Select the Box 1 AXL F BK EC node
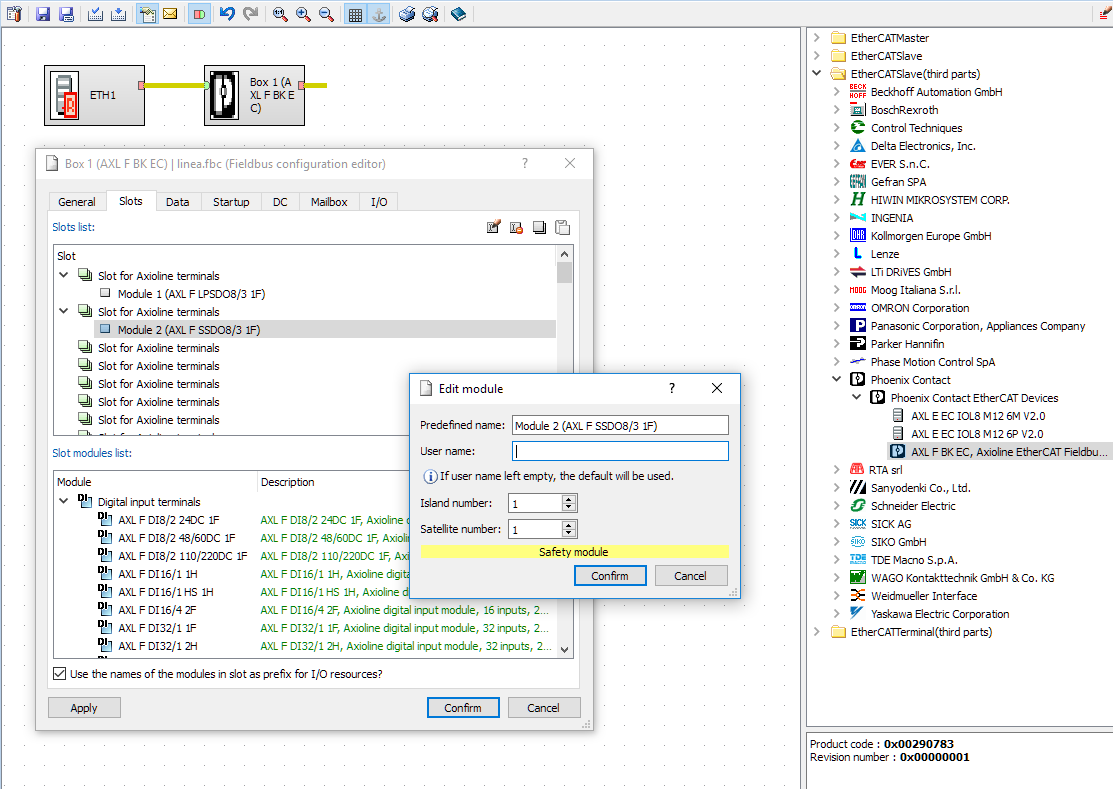The image size is (1113, 789). pyautogui.click(x=255, y=95)
